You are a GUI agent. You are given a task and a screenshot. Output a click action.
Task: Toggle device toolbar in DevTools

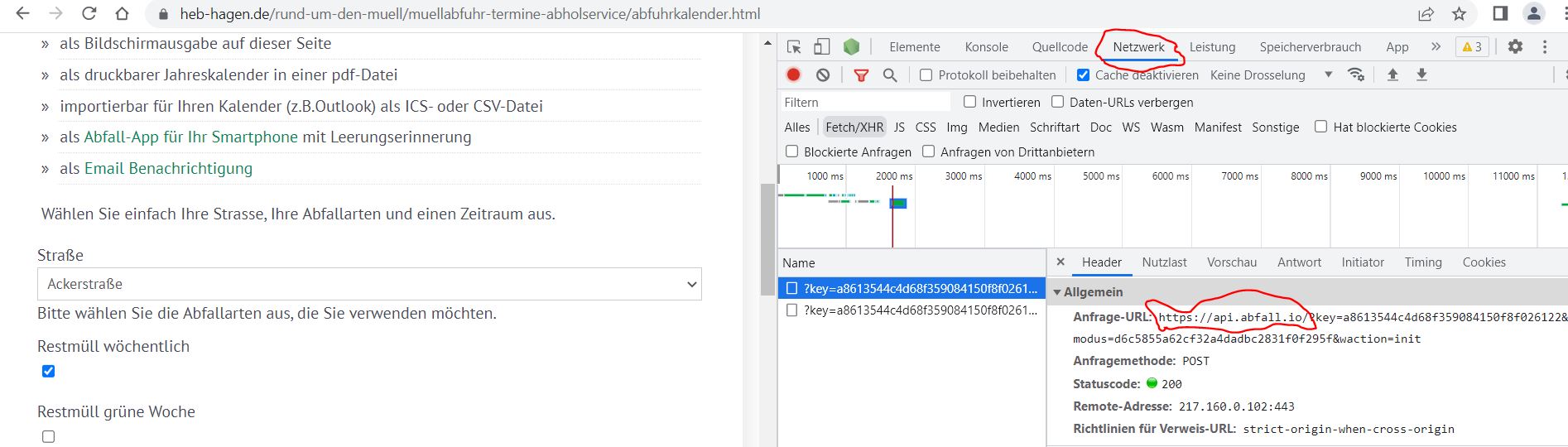coord(822,47)
